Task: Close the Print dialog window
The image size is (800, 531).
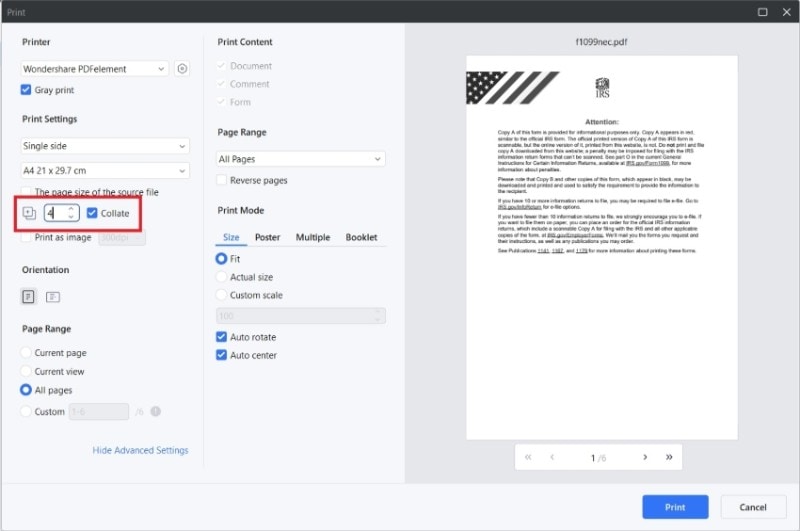Action: [x=786, y=12]
